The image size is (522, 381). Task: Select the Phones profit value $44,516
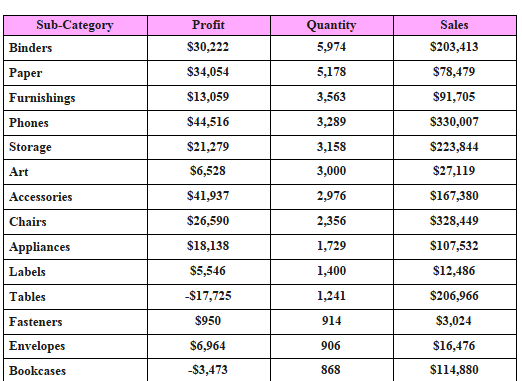point(208,122)
